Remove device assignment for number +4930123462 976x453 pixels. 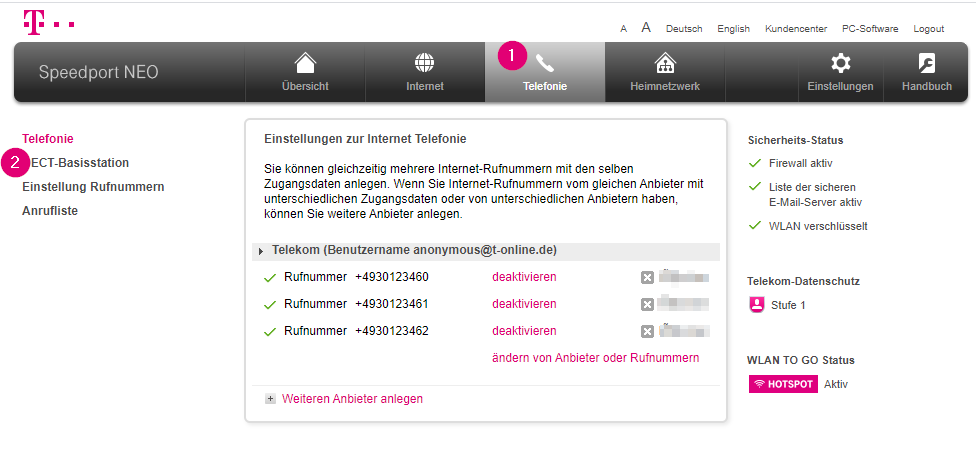point(647,331)
